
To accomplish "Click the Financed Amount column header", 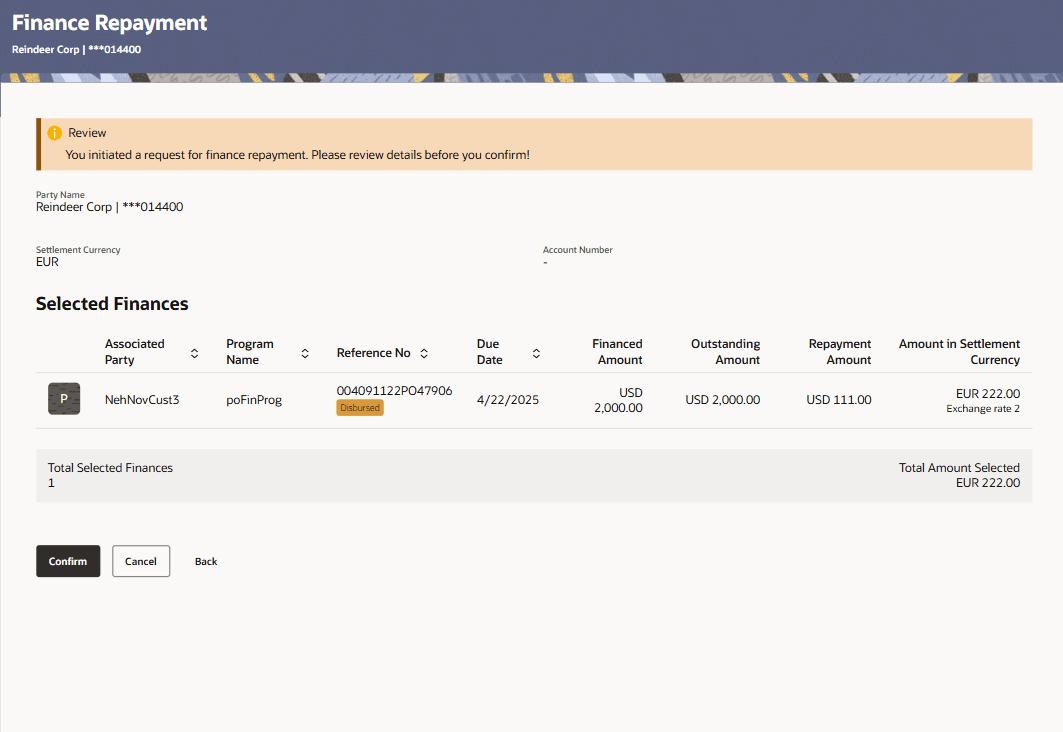I will 617,352.
